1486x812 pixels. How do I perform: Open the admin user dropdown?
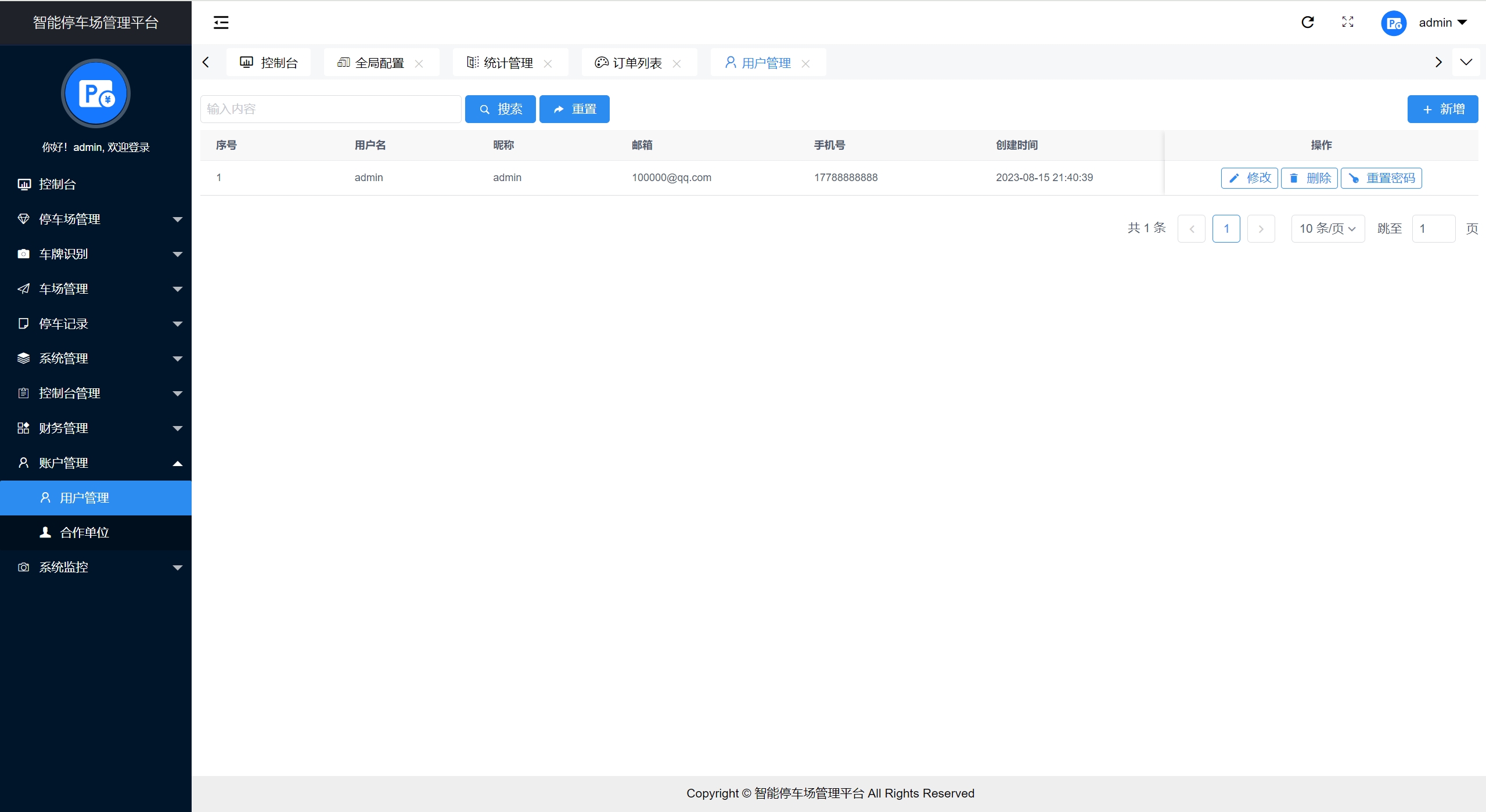[x=1443, y=23]
